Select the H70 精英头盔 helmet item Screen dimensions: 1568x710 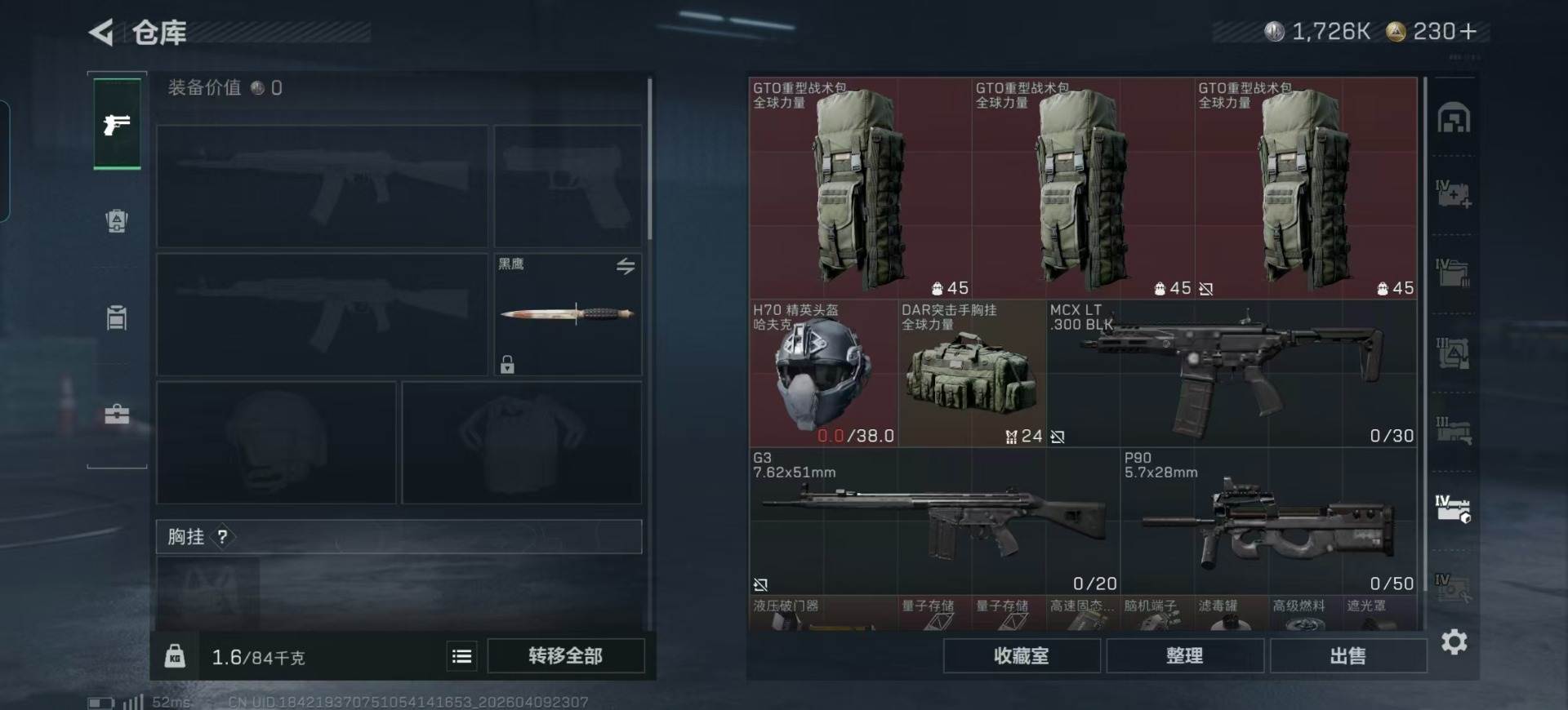click(x=823, y=373)
